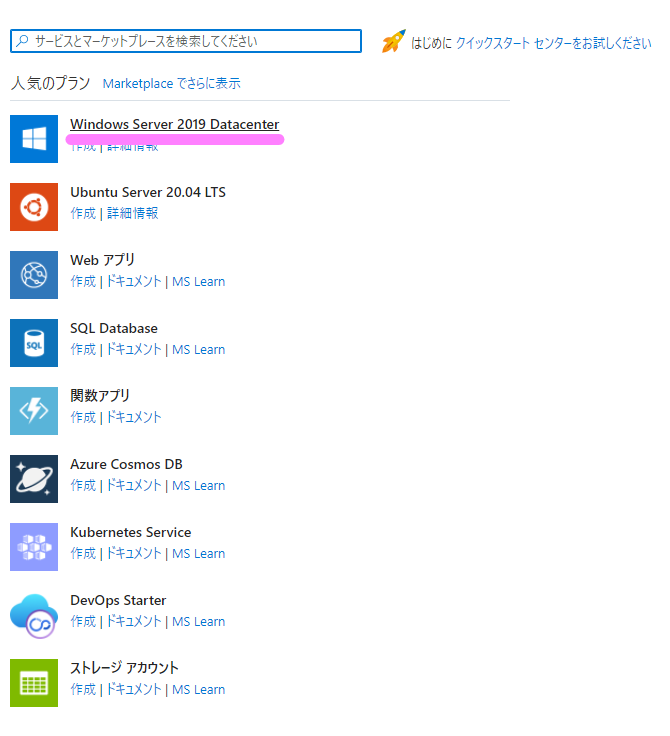670x736 pixels.
Task: Open ドキュメント link for ストレージ アカウント
Action: [x=134, y=690]
